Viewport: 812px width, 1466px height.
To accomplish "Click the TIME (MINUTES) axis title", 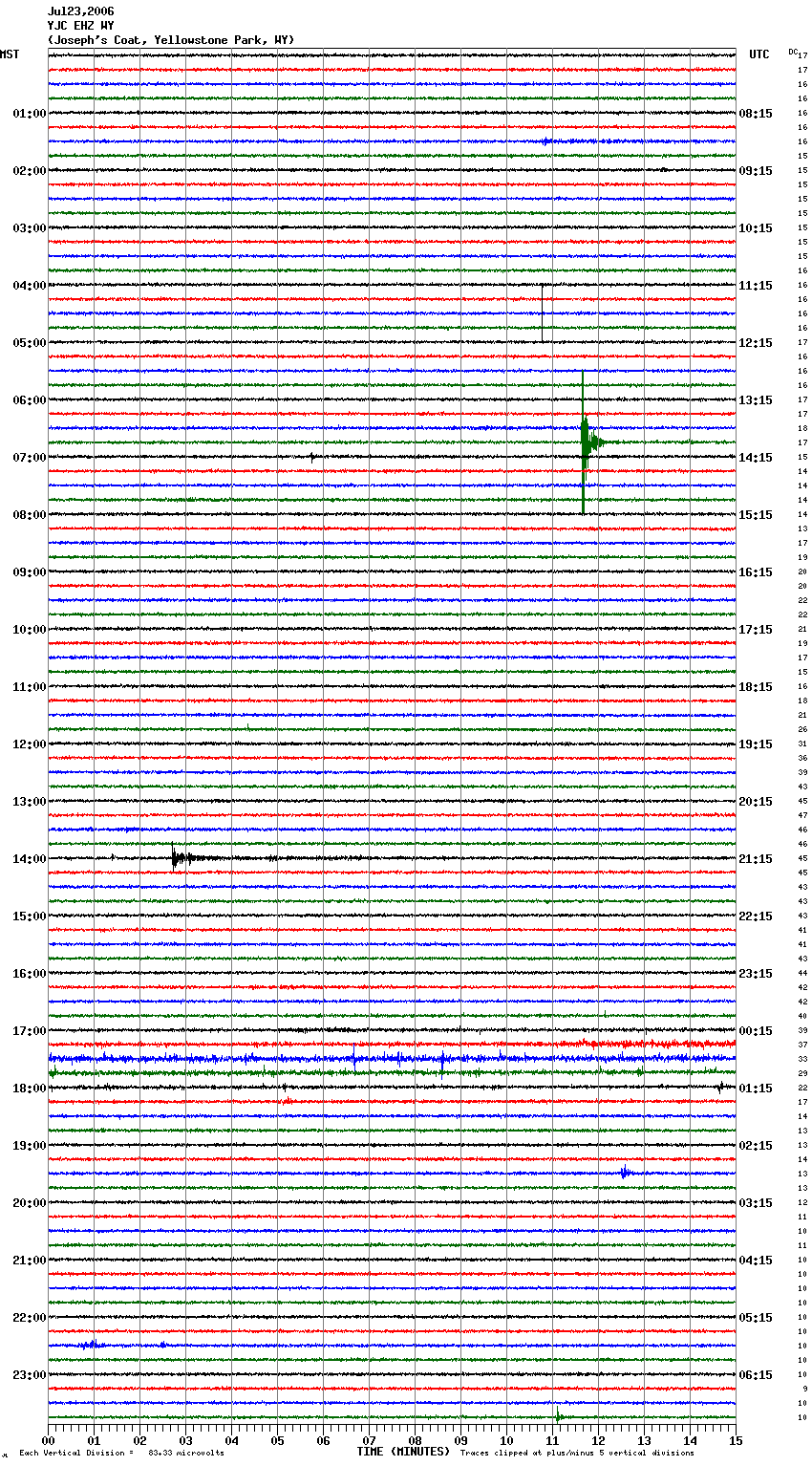I will (x=403, y=1452).
